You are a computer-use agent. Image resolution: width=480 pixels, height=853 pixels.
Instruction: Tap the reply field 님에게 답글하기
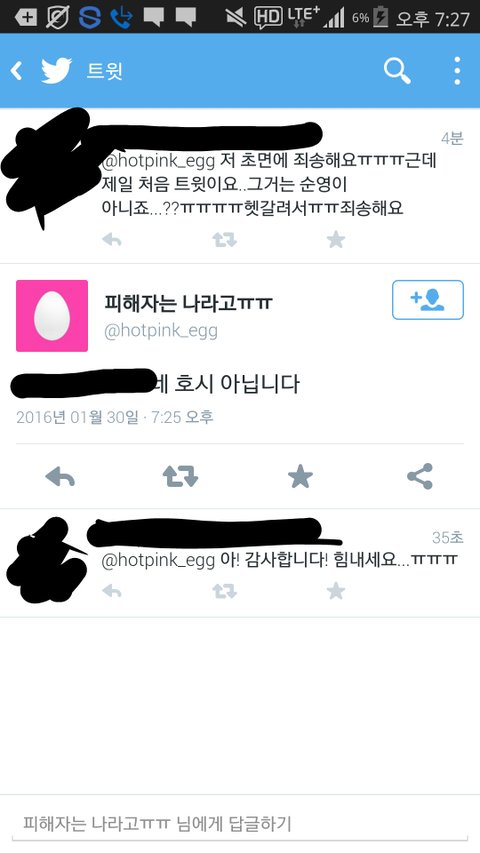pyautogui.click(x=240, y=824)
